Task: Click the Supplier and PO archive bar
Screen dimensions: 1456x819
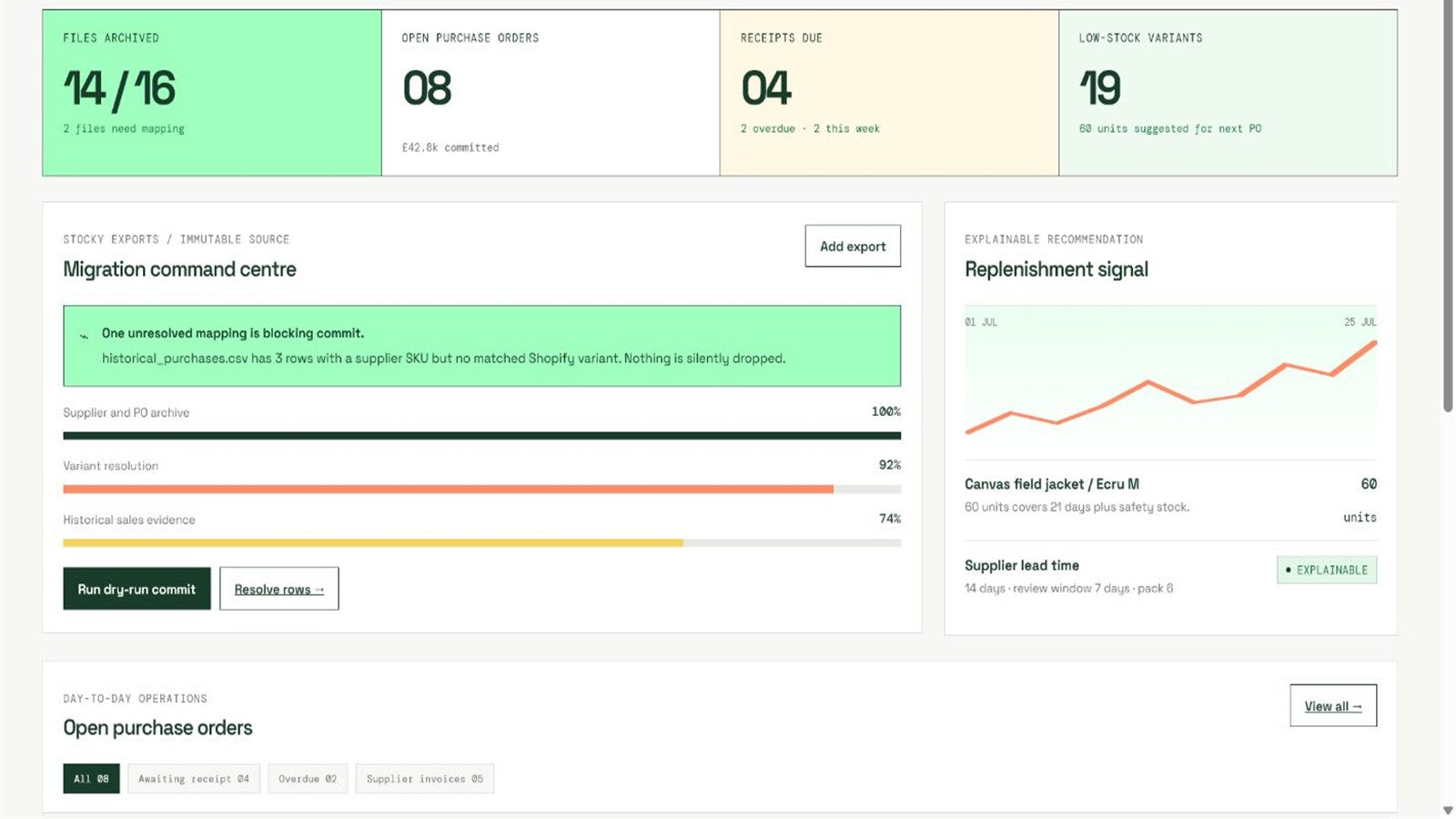Action: [481, 436]
